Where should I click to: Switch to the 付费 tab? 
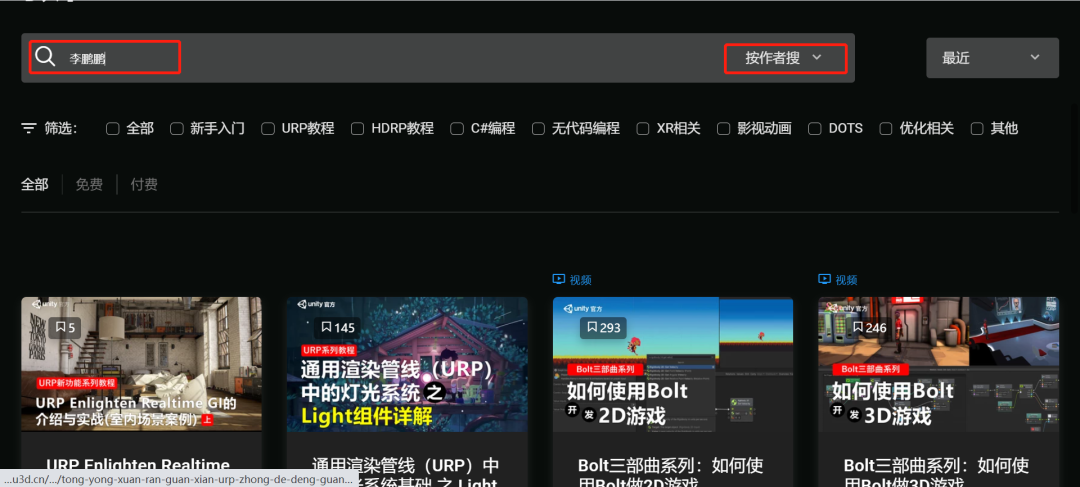(x=144, y=184)
